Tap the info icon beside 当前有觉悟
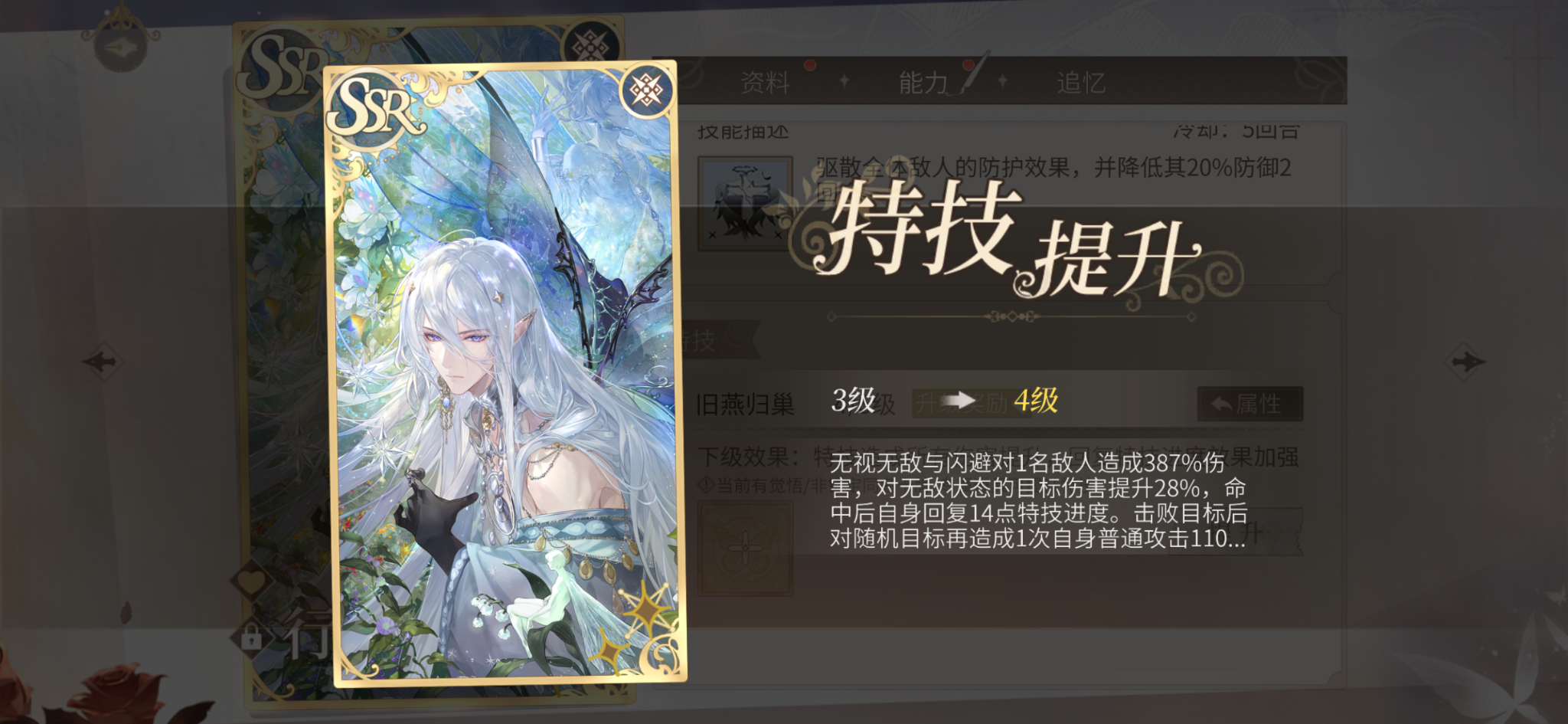1568x724 pixels. click(x=706, y=485)
